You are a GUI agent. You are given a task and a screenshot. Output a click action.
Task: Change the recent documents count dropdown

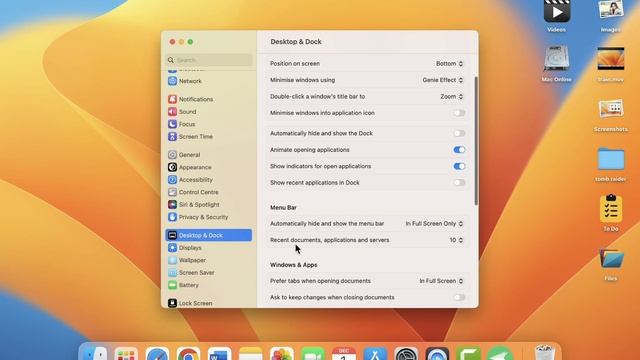(x=456, y=240)
